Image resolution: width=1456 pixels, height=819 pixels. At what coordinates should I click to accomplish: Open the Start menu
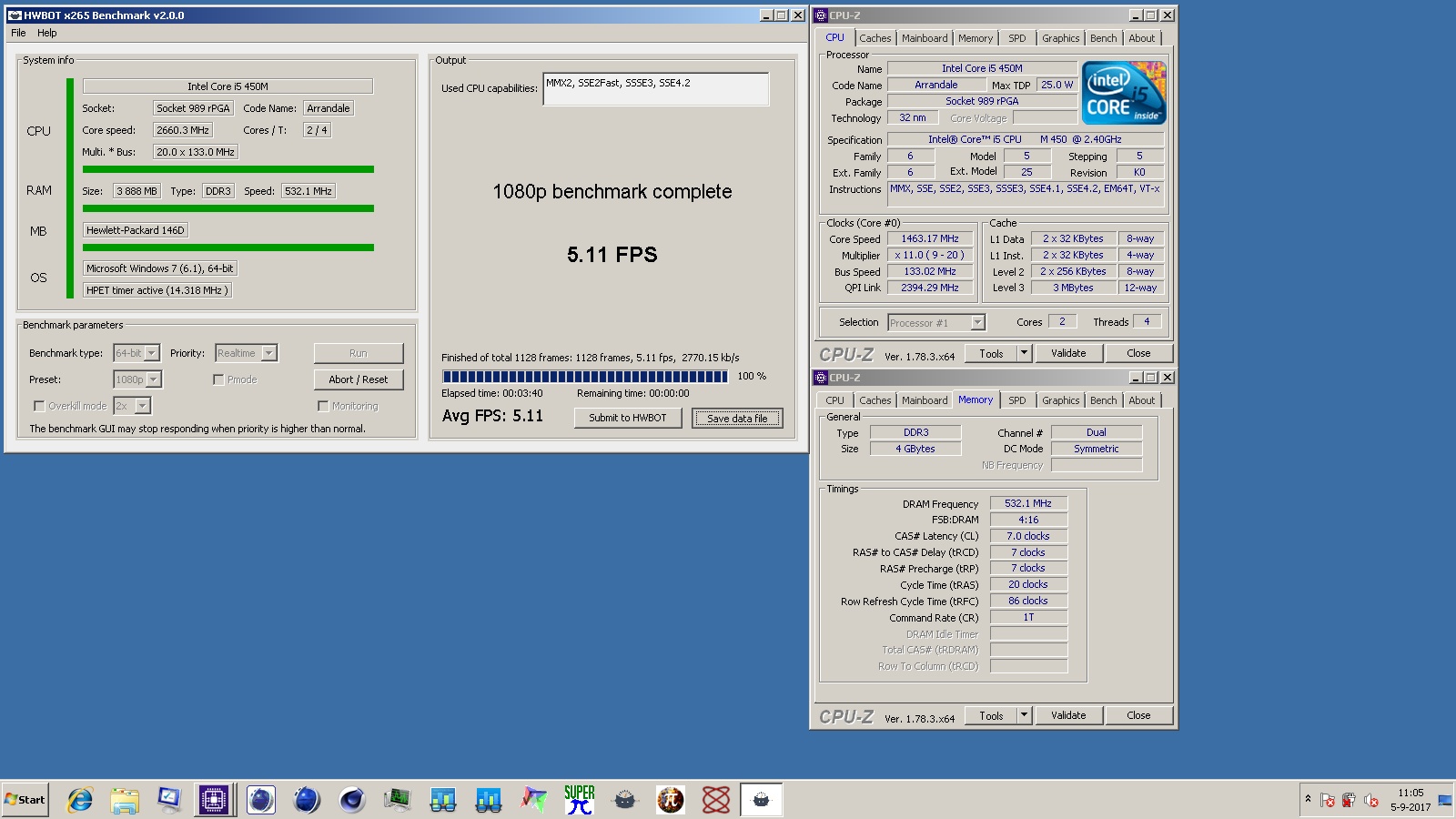click(x=25, y=800)
